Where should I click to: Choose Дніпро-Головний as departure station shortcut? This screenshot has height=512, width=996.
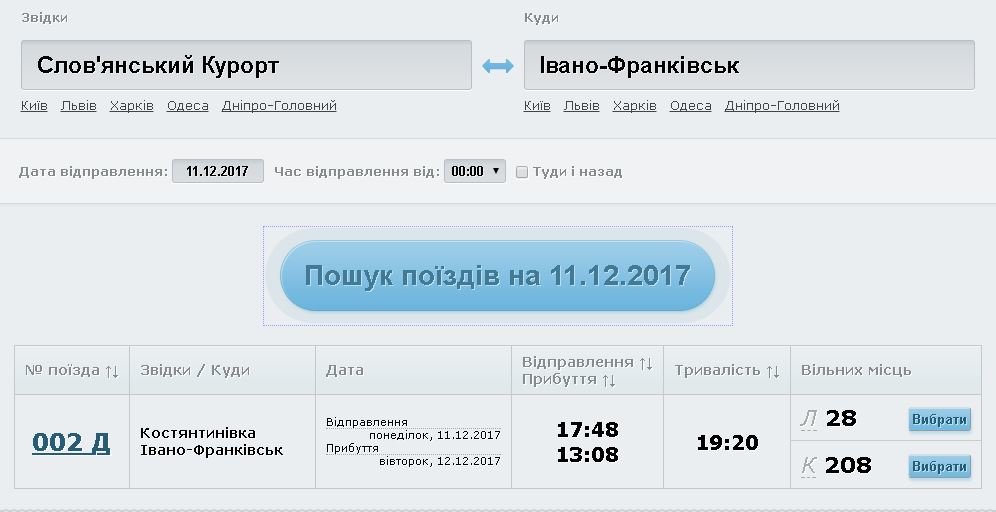coord(279,105)
